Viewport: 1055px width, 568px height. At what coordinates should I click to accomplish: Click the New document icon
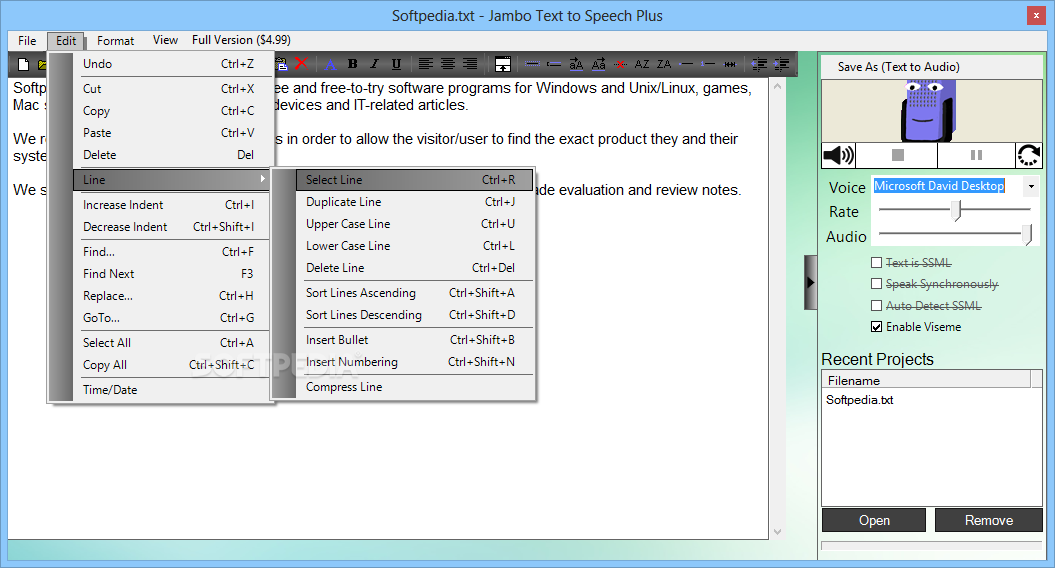24,65
